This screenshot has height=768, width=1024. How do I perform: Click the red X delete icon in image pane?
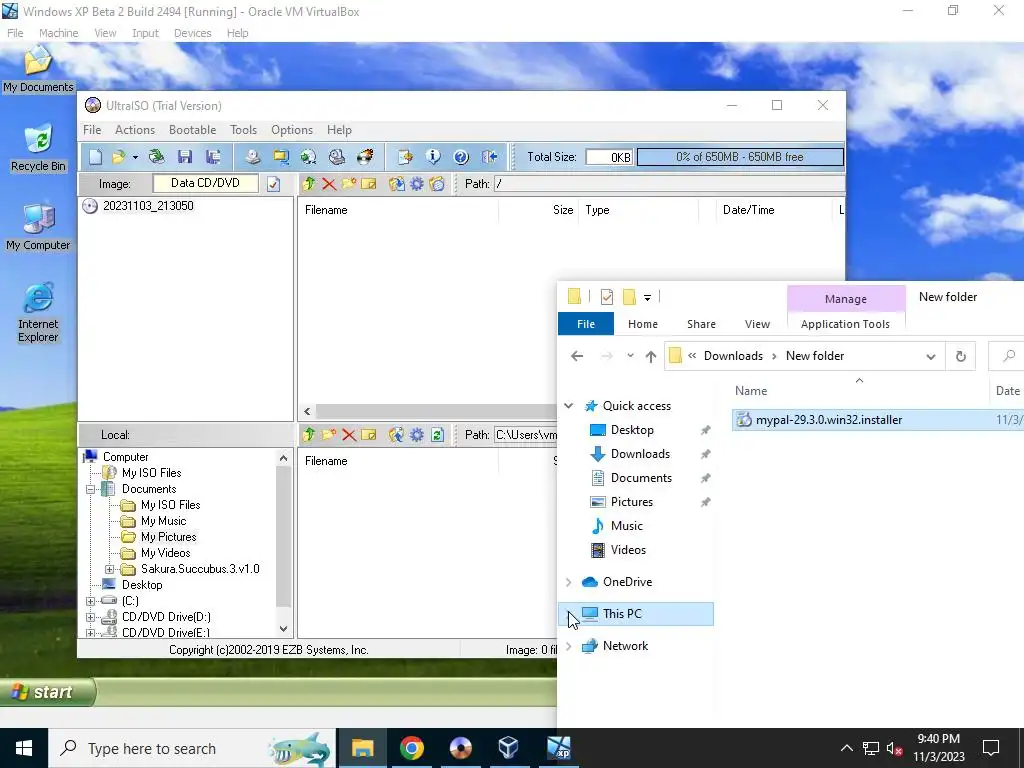point(329,184)
